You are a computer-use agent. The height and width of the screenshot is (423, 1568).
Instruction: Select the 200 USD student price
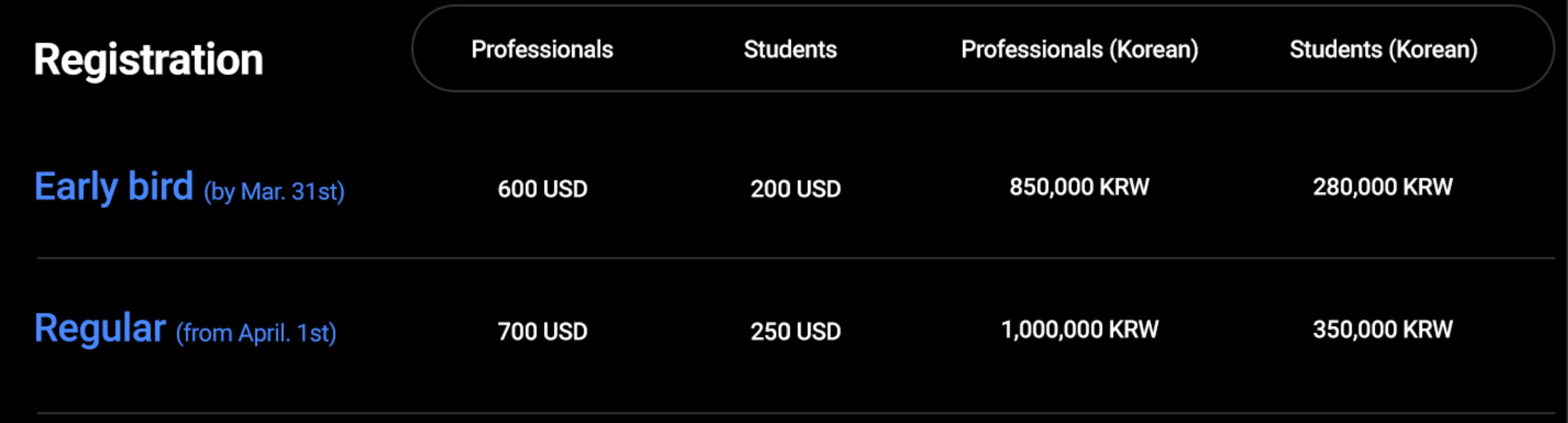(x=796, y=188)
